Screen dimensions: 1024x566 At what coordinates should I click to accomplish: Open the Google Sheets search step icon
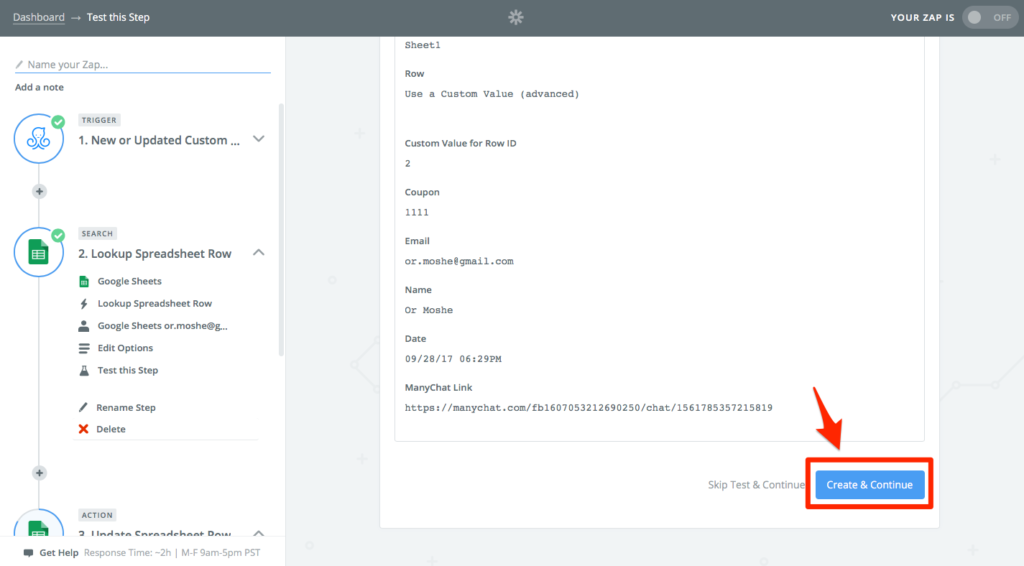39,252
